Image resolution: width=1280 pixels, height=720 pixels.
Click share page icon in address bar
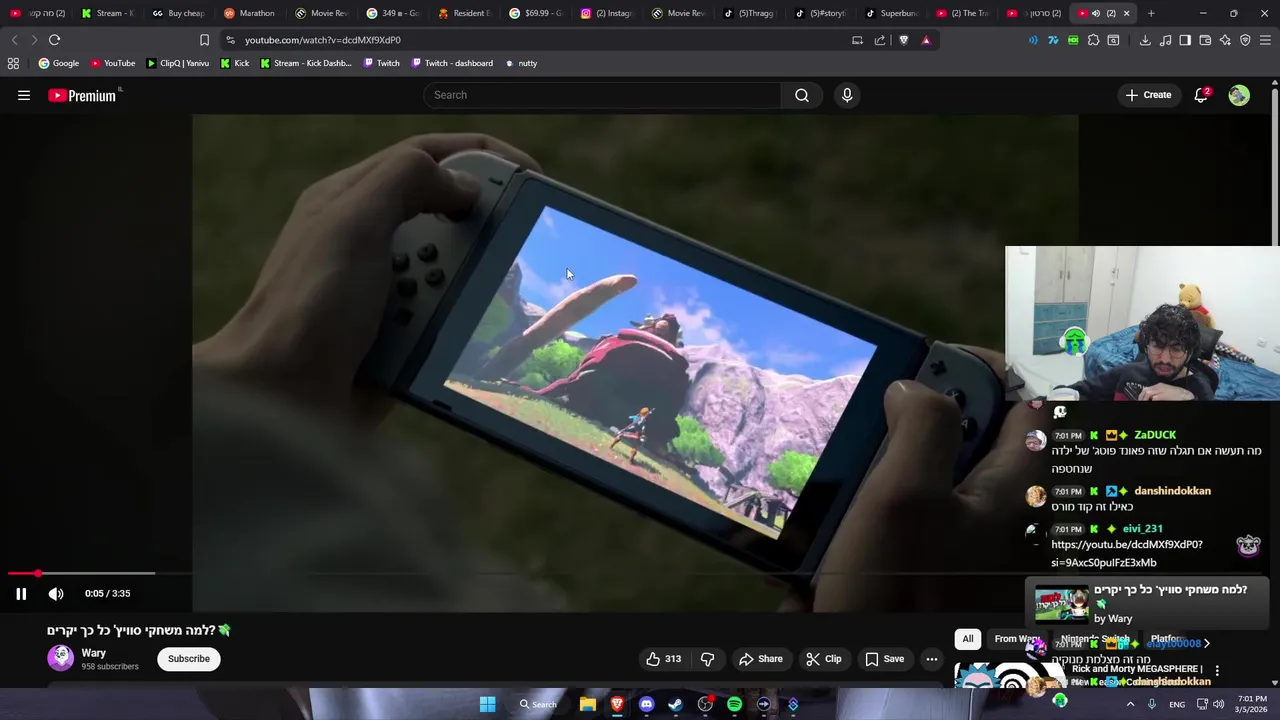point(880,40)
